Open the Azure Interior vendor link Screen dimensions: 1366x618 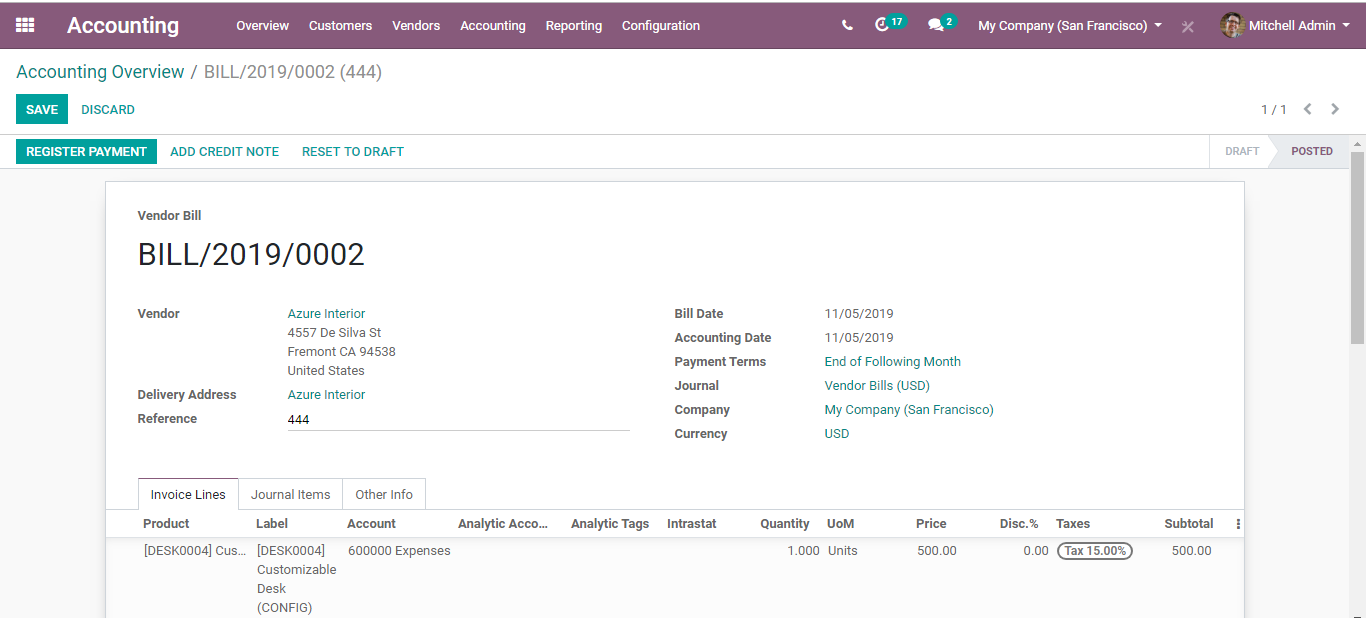click(326, 314)
